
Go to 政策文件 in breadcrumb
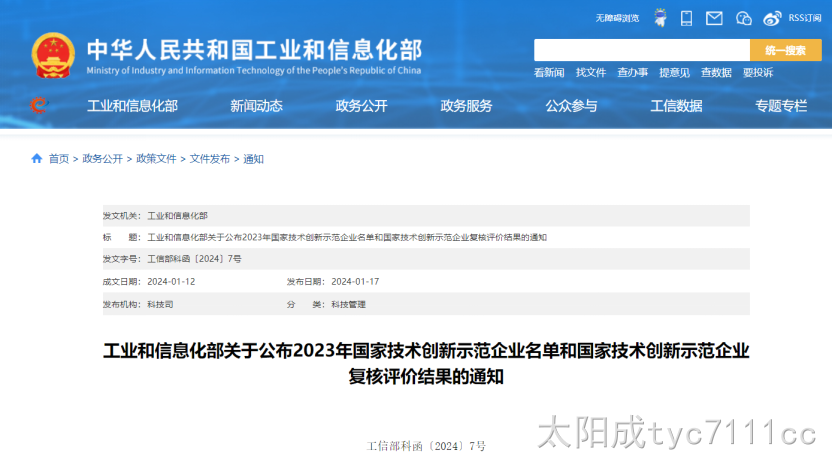(x=156, y=159)
